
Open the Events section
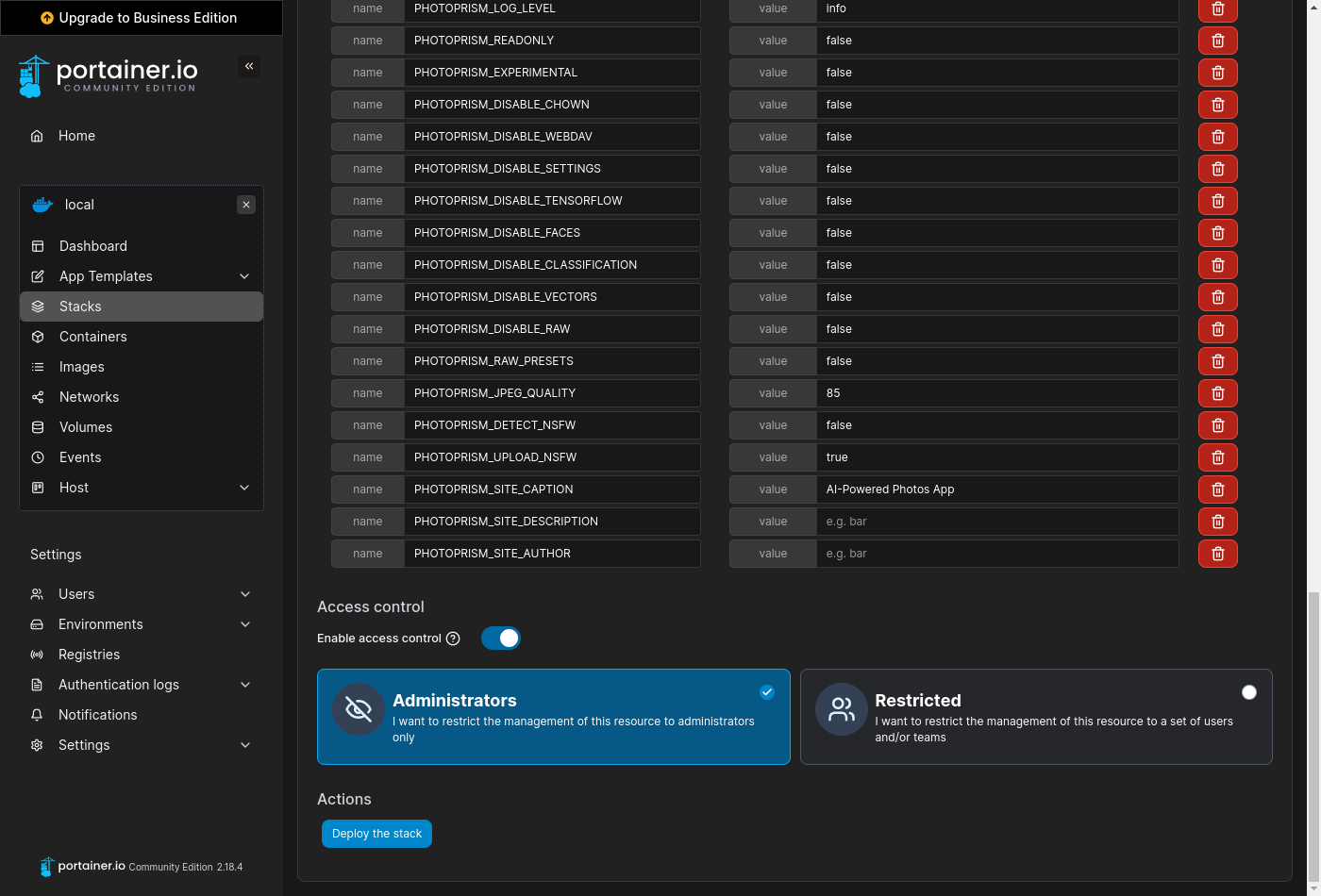79,457
